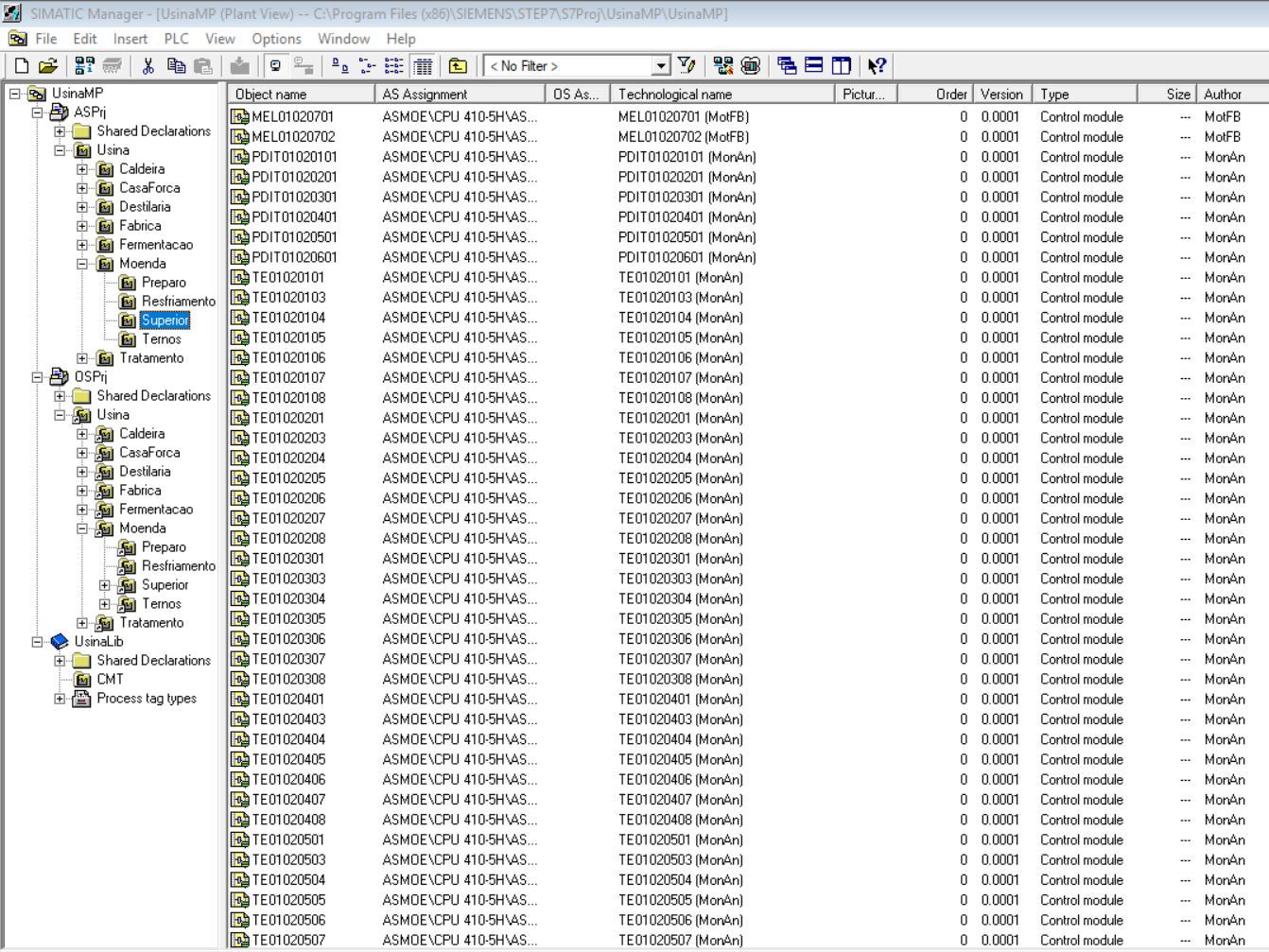Expand Ternos under OSPrj Moenda
1269x952 pixels.
point(105,604)
